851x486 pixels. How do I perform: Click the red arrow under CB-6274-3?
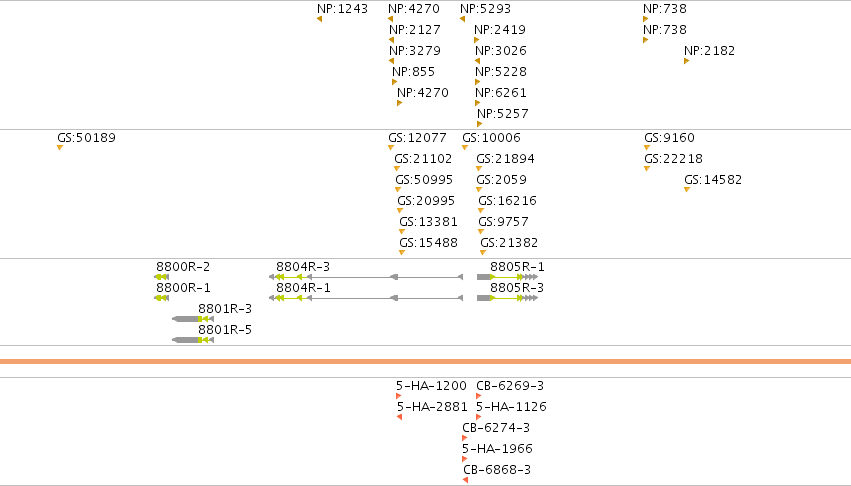(465, 438)
